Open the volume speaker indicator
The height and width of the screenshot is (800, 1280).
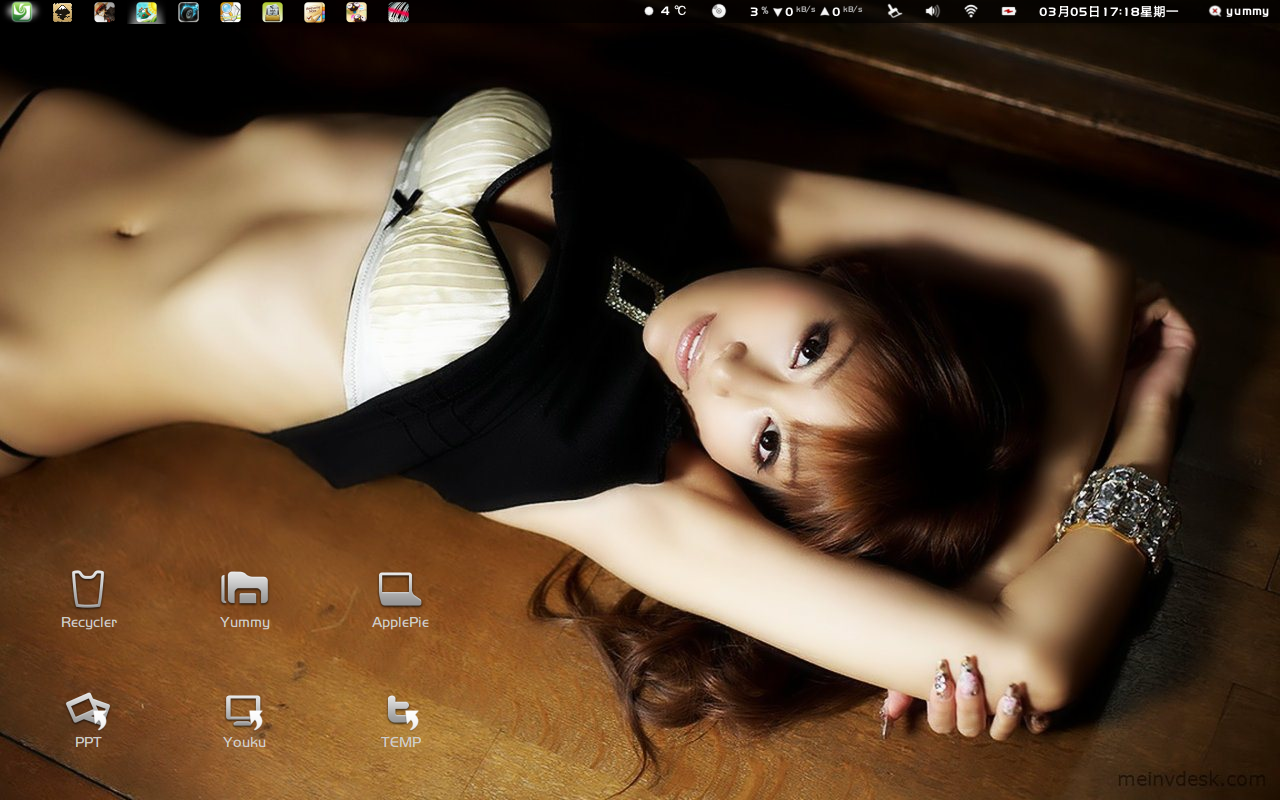[932, 11]
